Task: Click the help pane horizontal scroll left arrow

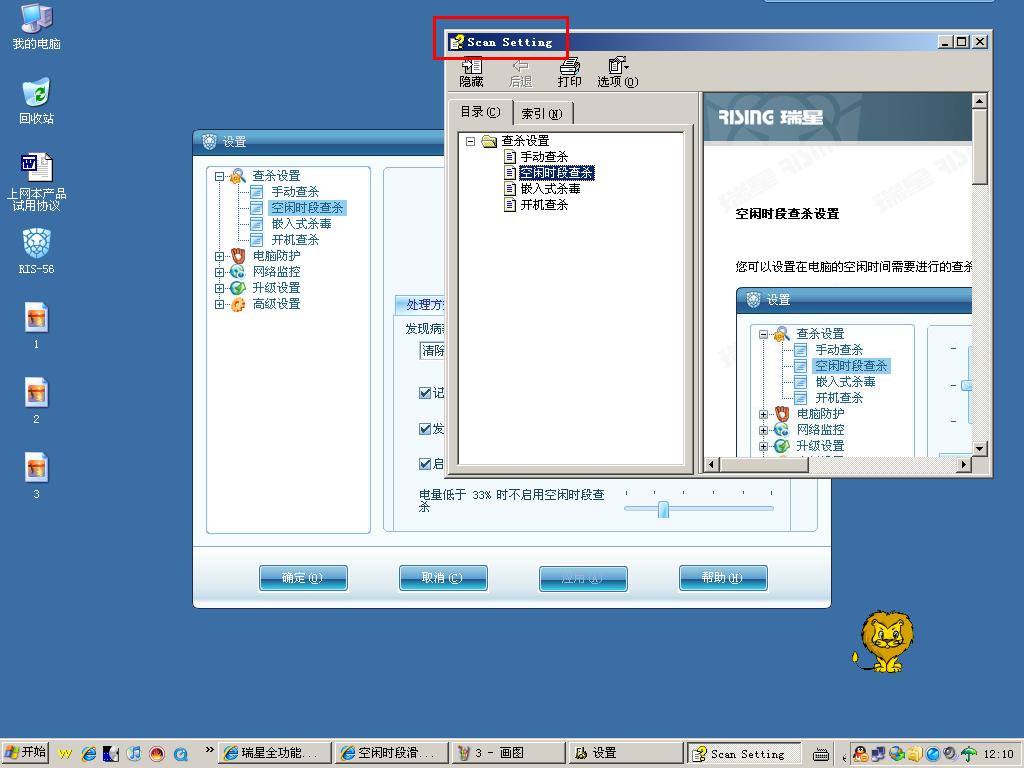Action: tap(712, 465)
